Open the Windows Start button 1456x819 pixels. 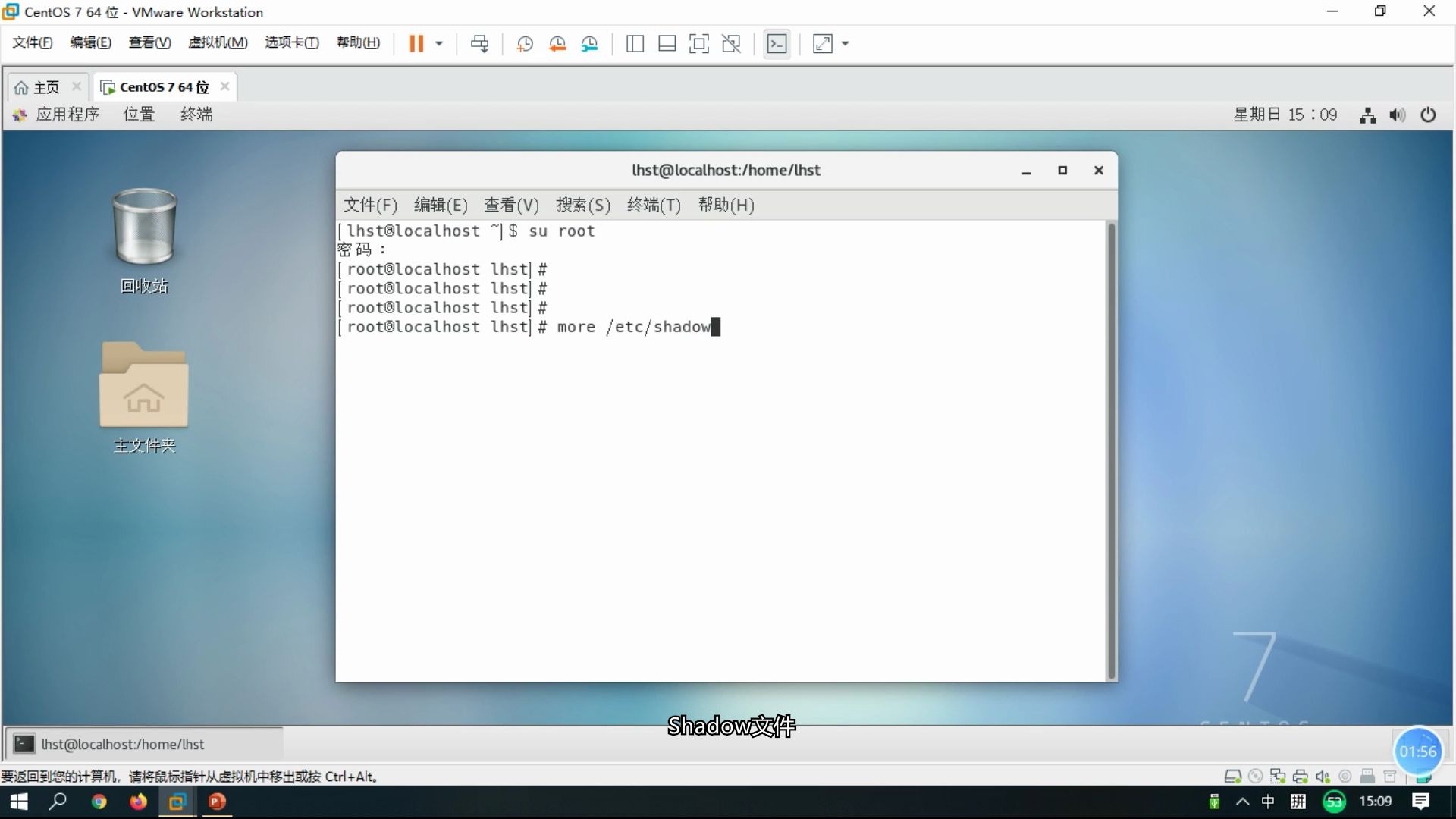(x=19, y=802)
